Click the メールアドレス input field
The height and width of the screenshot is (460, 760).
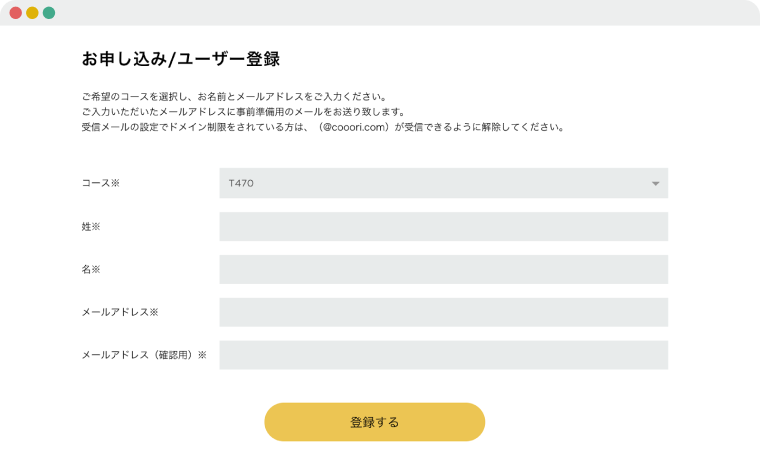(443, 312)
